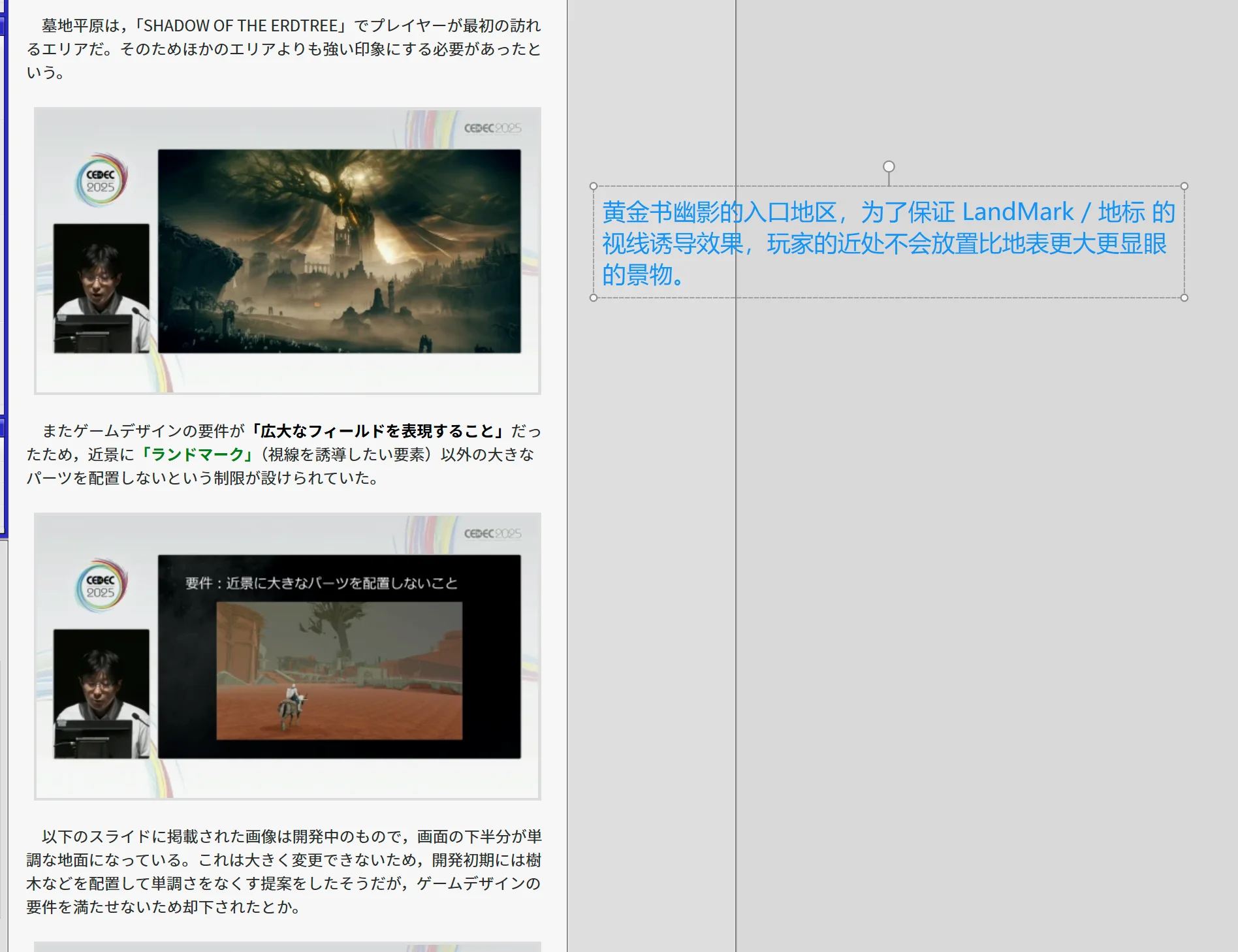
Task: Select the bottom-right resize handle of the text box
Action: click(x=1184, y=298)
